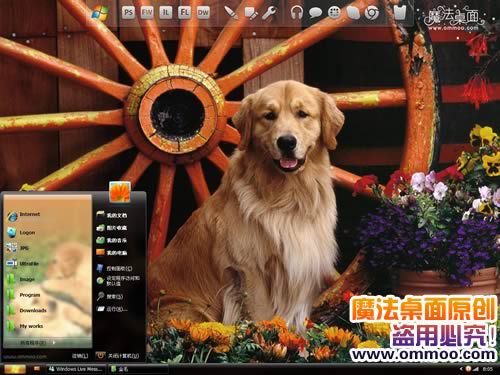Open the trash bin icon in dock
The width and height of the screenshot is (500, 375).
click(399, 13)
